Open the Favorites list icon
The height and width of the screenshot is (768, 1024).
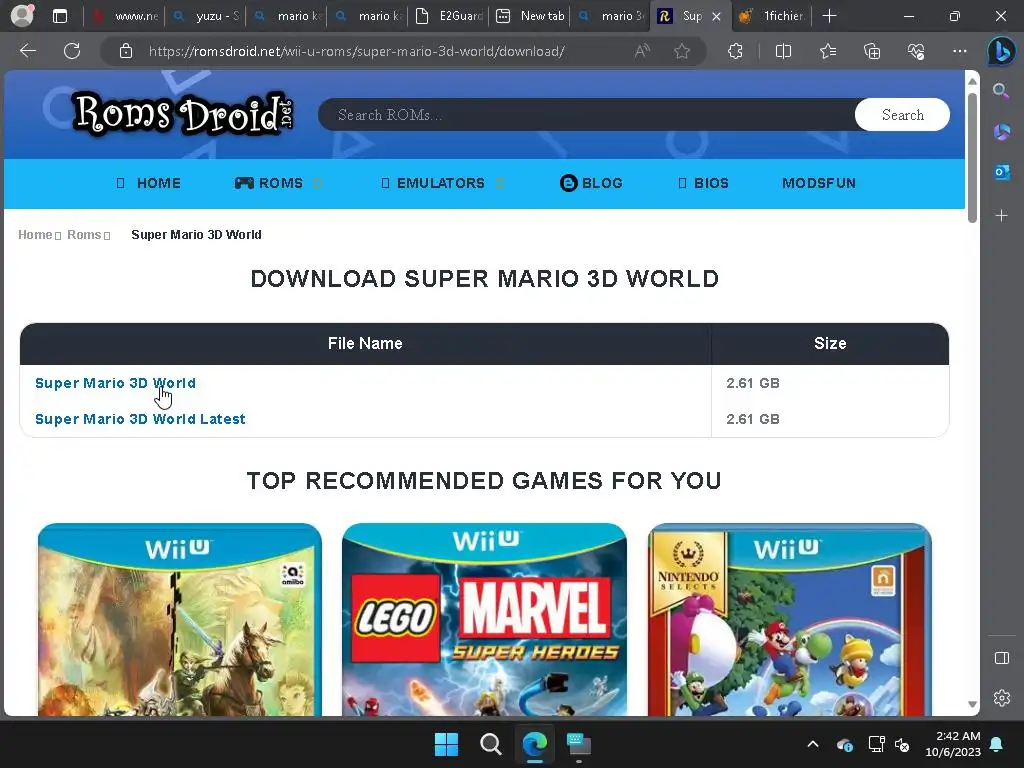click(827, 51)
